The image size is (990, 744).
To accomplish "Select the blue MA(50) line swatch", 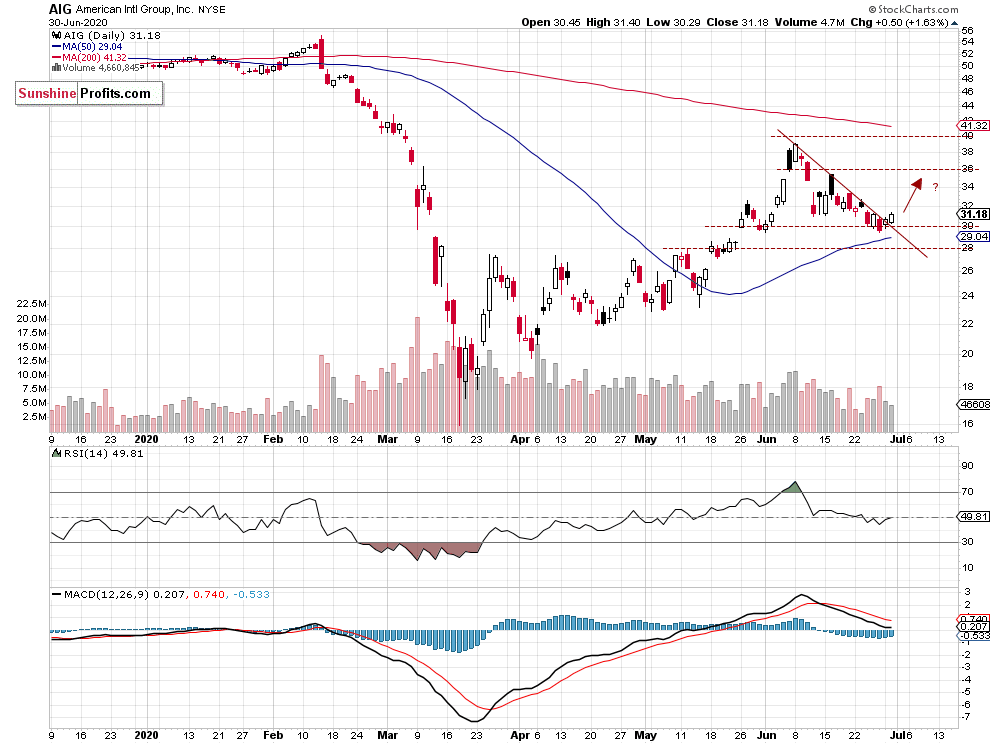I will [x=56, y=47].
